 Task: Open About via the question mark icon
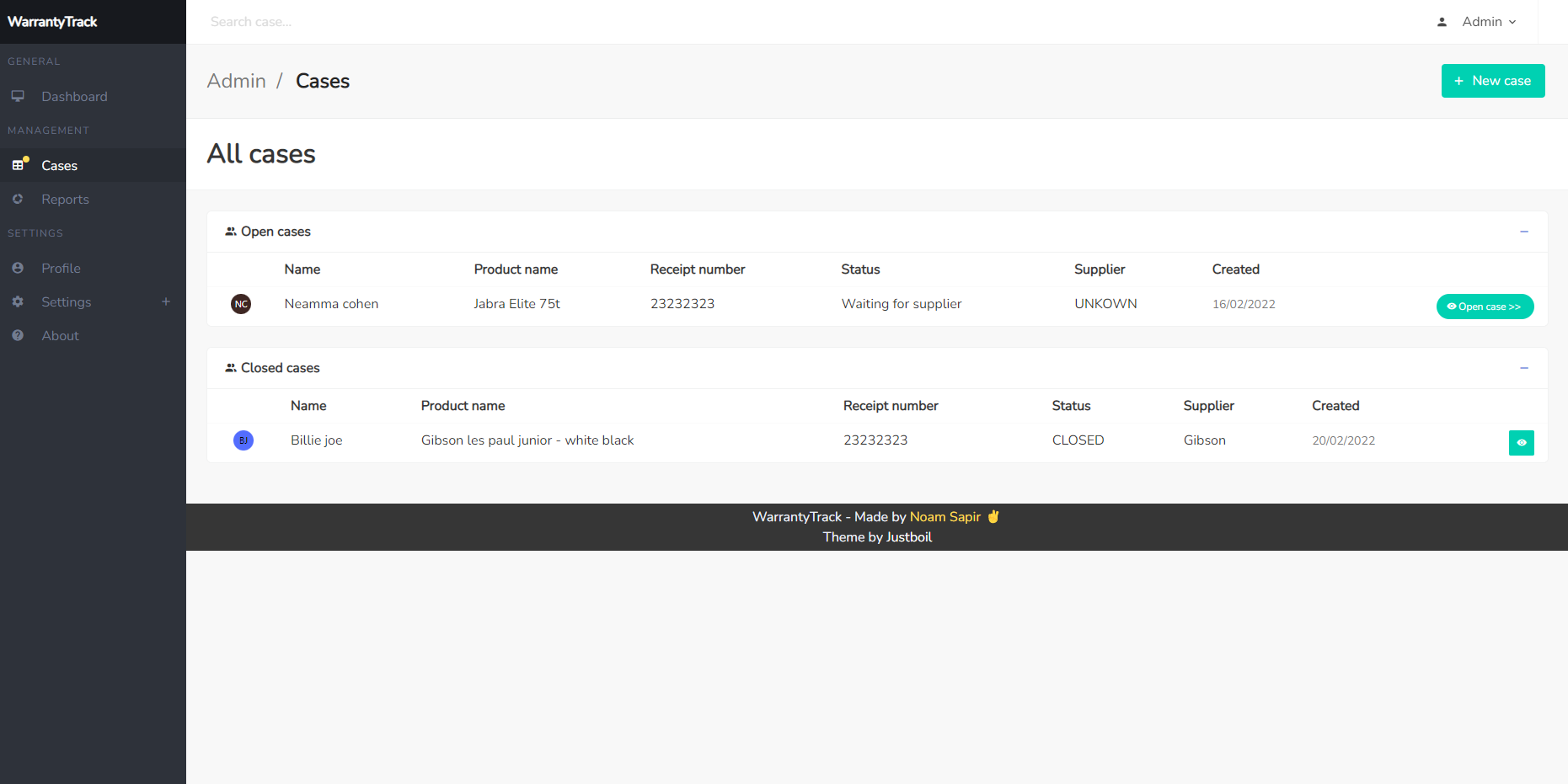tap(18, 335)
